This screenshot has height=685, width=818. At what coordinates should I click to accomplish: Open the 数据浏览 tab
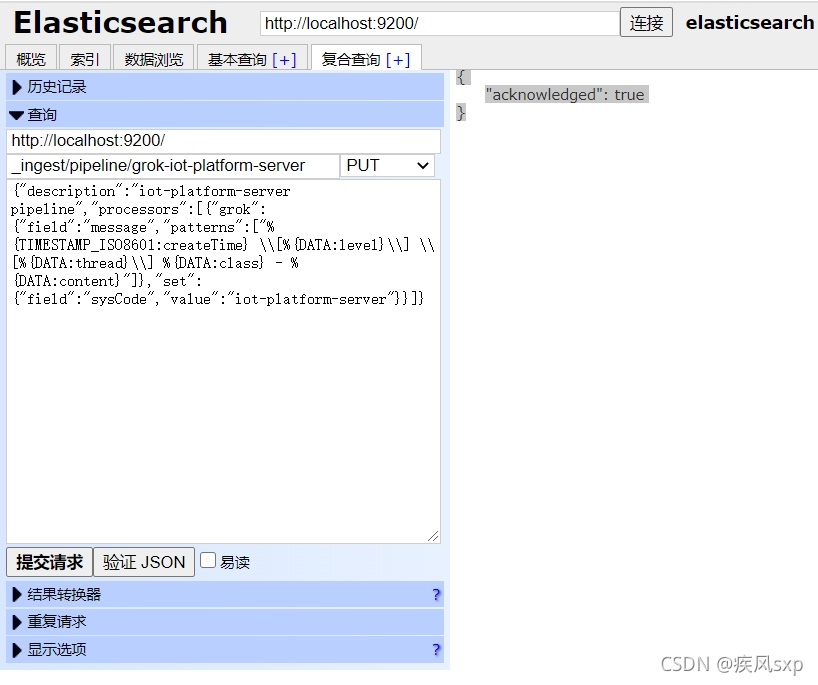point(153,59)
